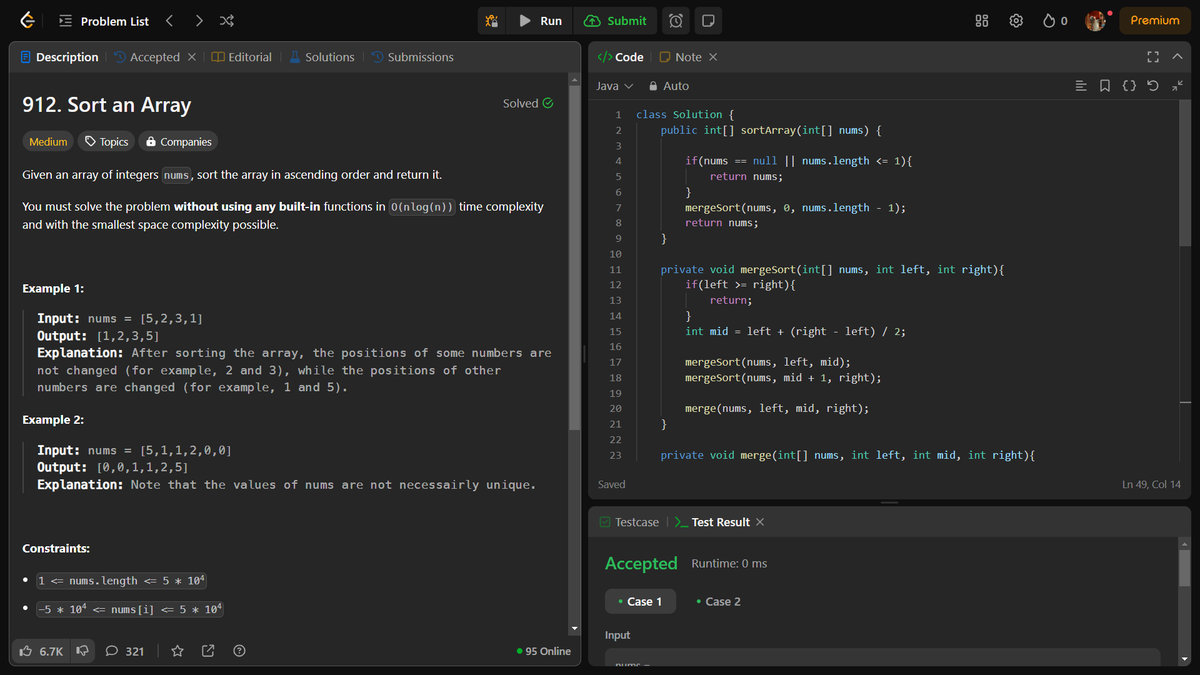
Task: Open the user profile avatar
Action: [1097, 21]
